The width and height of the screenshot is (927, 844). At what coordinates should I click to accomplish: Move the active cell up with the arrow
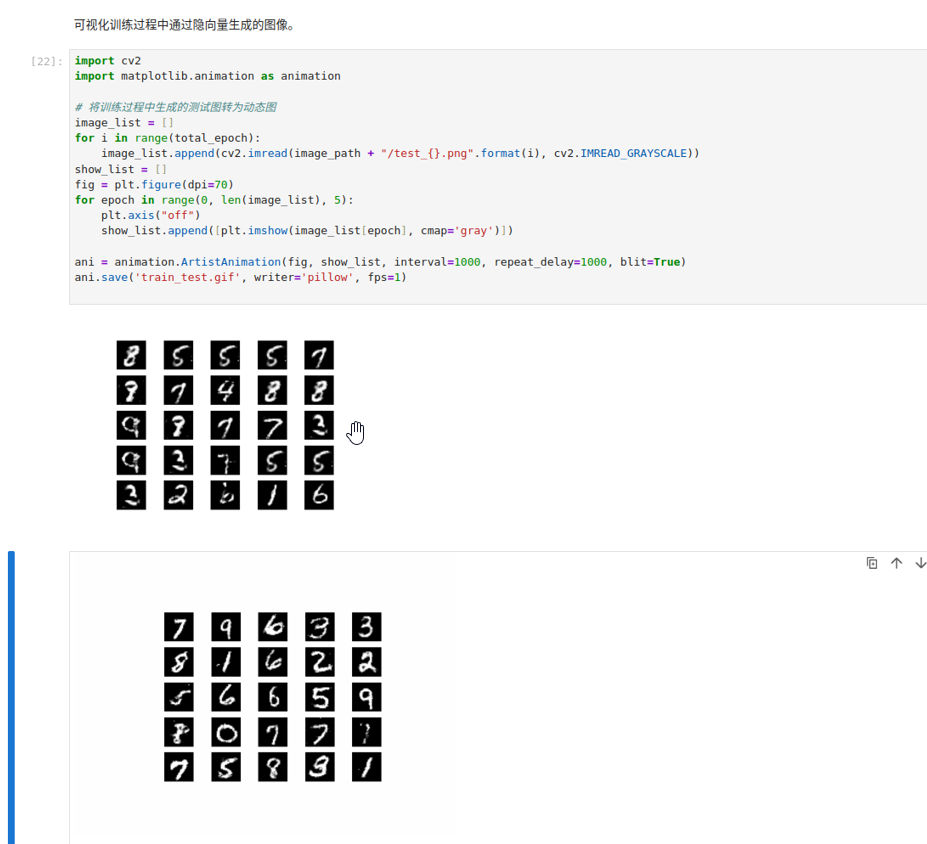pyautogui.click(x=896, y=563)
